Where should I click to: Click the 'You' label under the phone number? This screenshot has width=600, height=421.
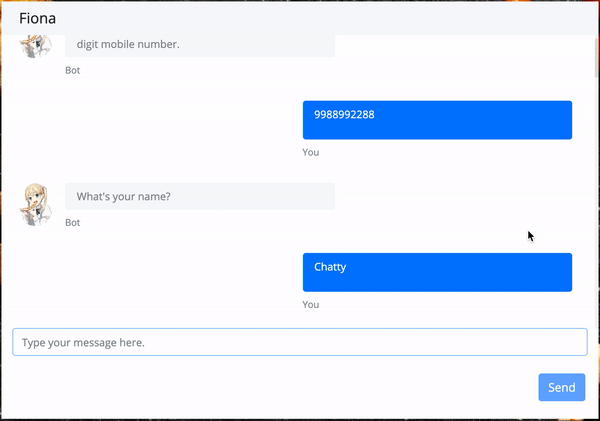[x=311, y=152]
